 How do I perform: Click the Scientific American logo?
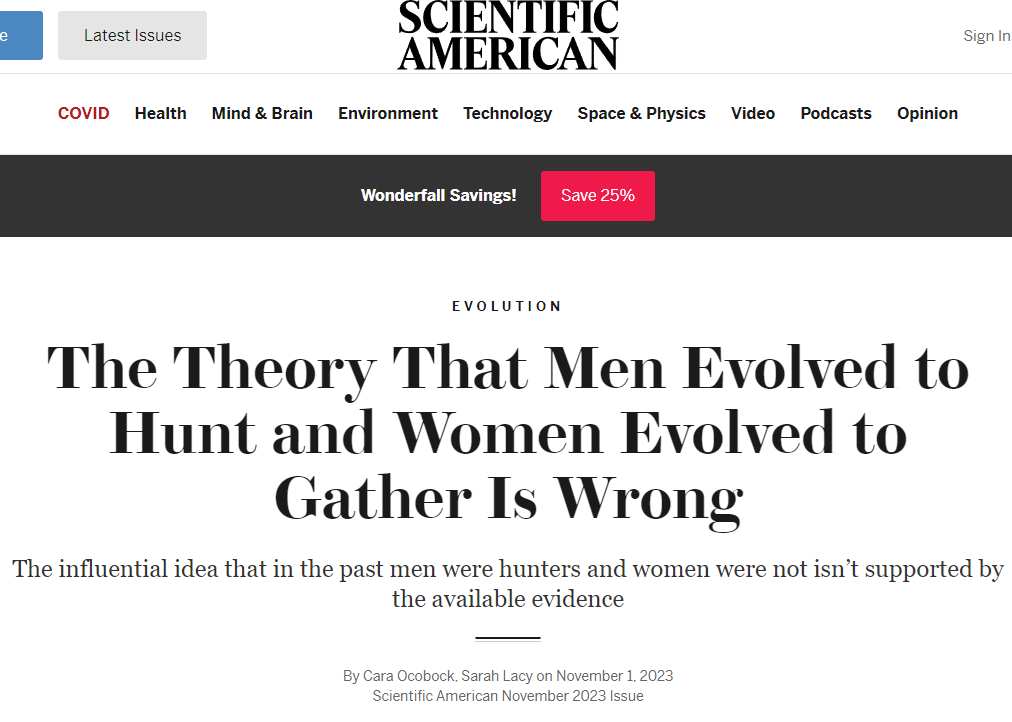508,36
